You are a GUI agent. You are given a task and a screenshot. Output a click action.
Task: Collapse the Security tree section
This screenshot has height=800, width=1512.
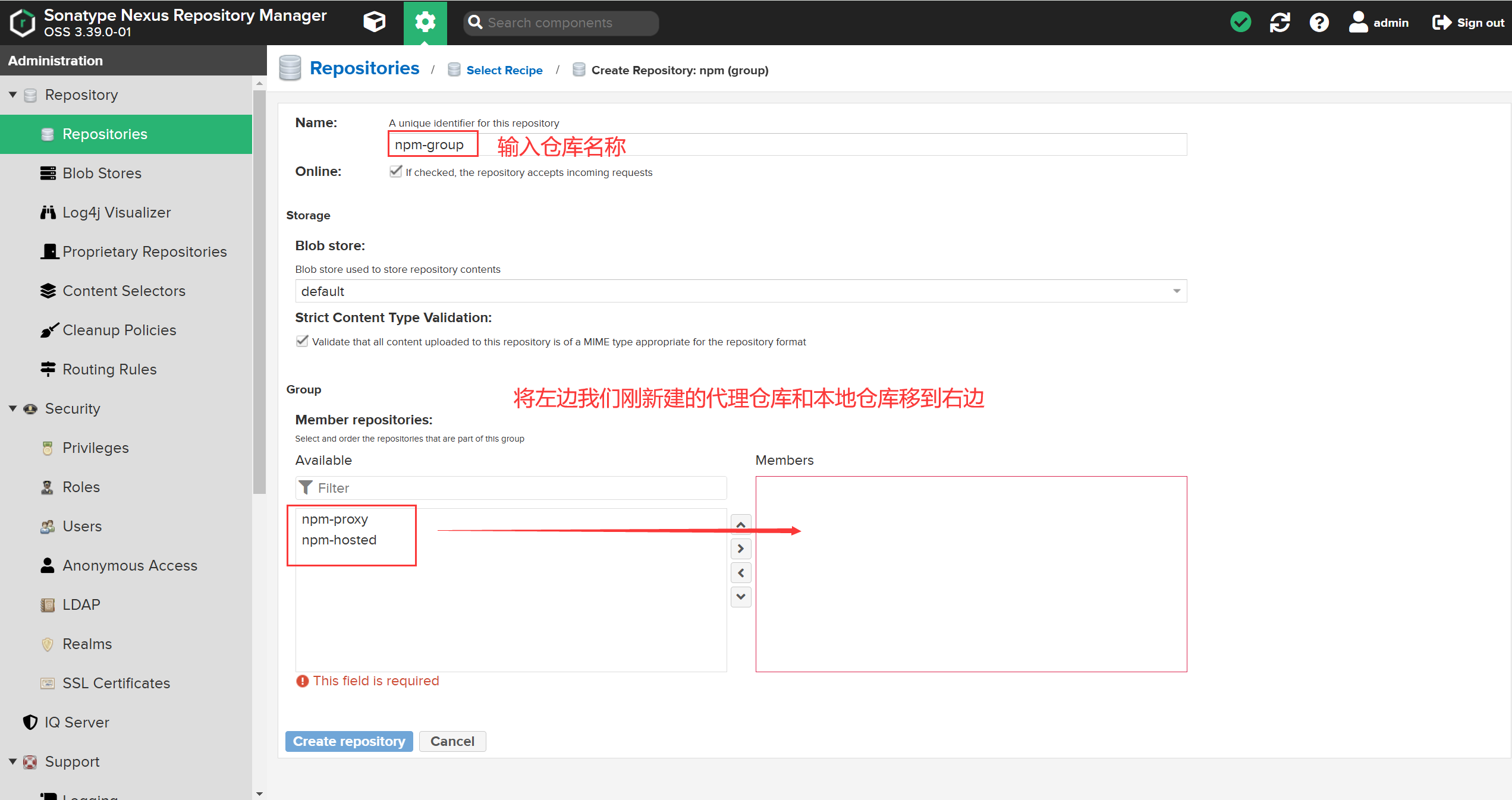(x=12, y=409)
